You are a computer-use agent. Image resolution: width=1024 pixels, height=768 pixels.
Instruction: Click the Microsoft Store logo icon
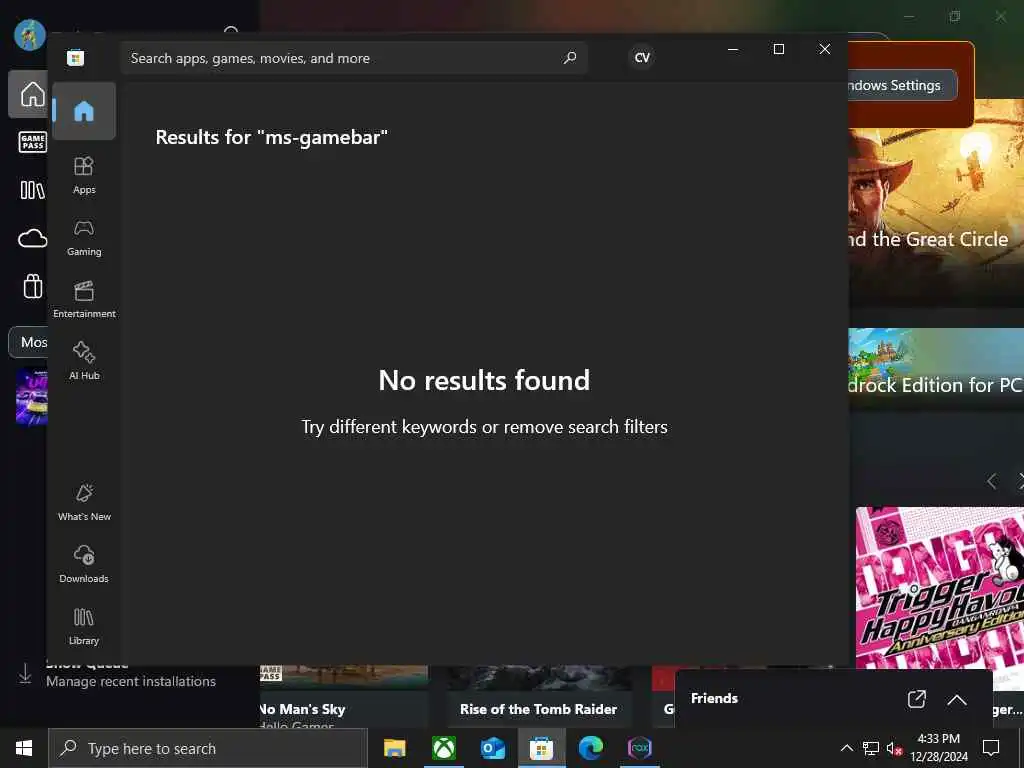[76, 58]
